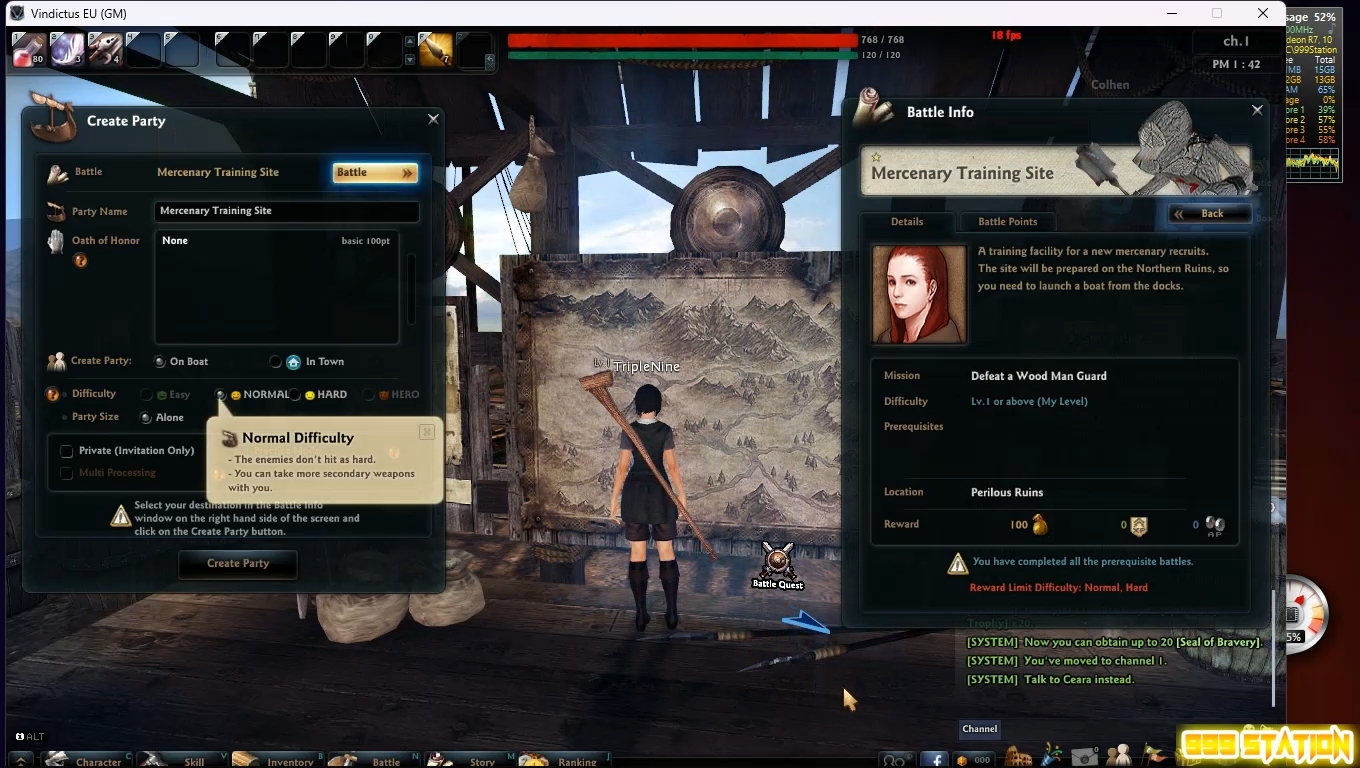
Task: Click the experience shield reward icon
Action: coord(1138,526)
